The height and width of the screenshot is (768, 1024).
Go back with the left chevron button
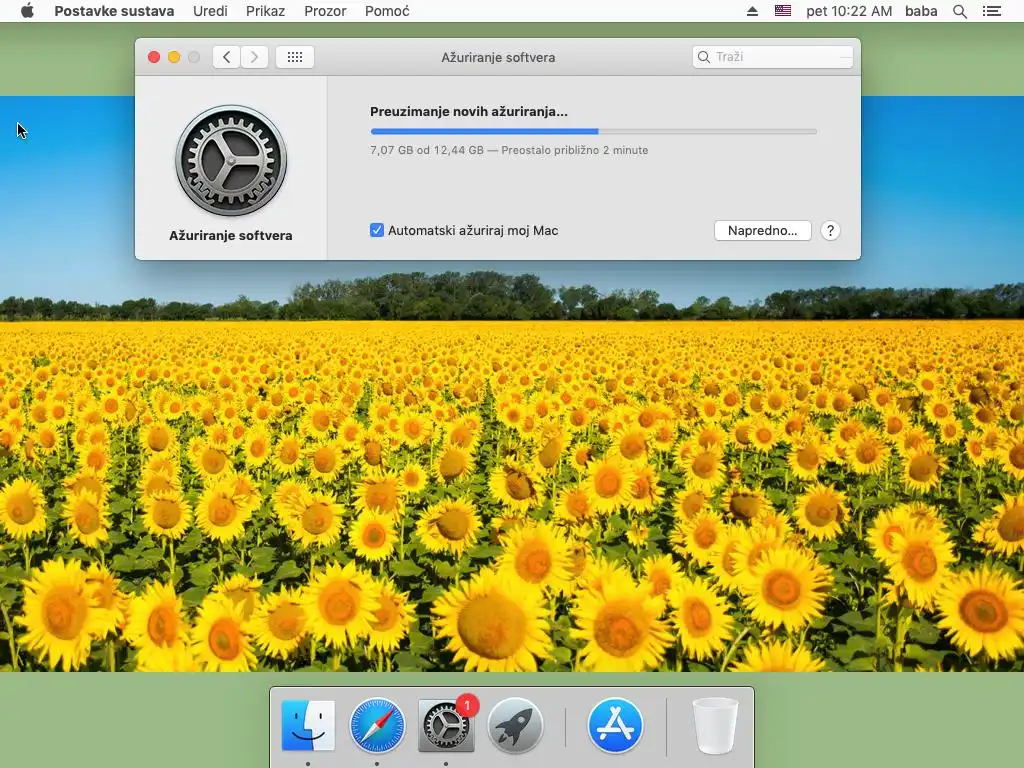coord(226,57)
